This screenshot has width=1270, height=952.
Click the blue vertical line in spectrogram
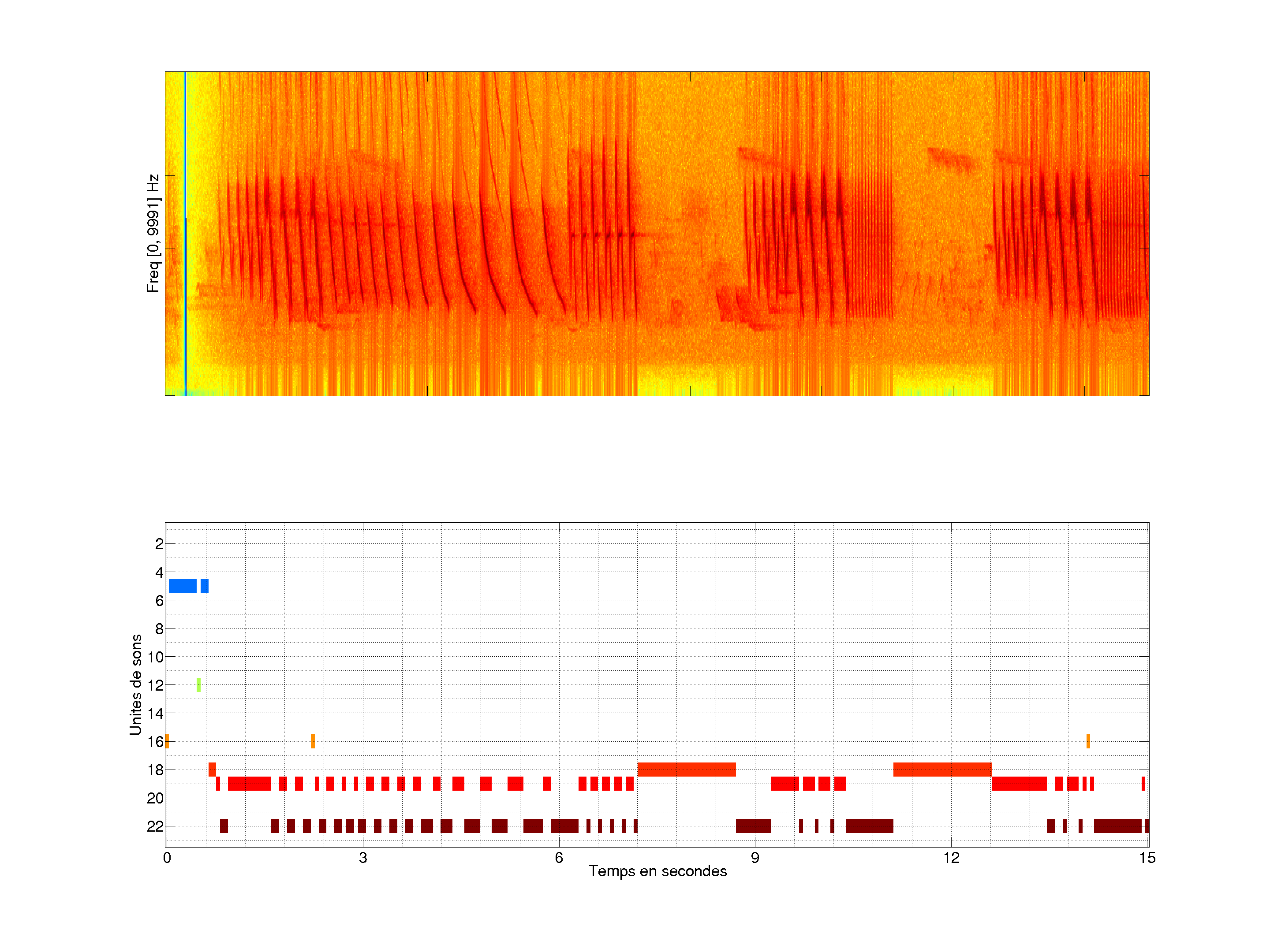point(185,230)
